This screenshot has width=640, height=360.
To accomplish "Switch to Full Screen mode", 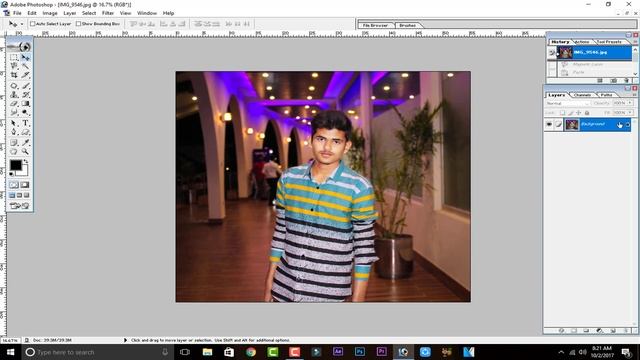I will pyautogui.click(x=27, y=196).
